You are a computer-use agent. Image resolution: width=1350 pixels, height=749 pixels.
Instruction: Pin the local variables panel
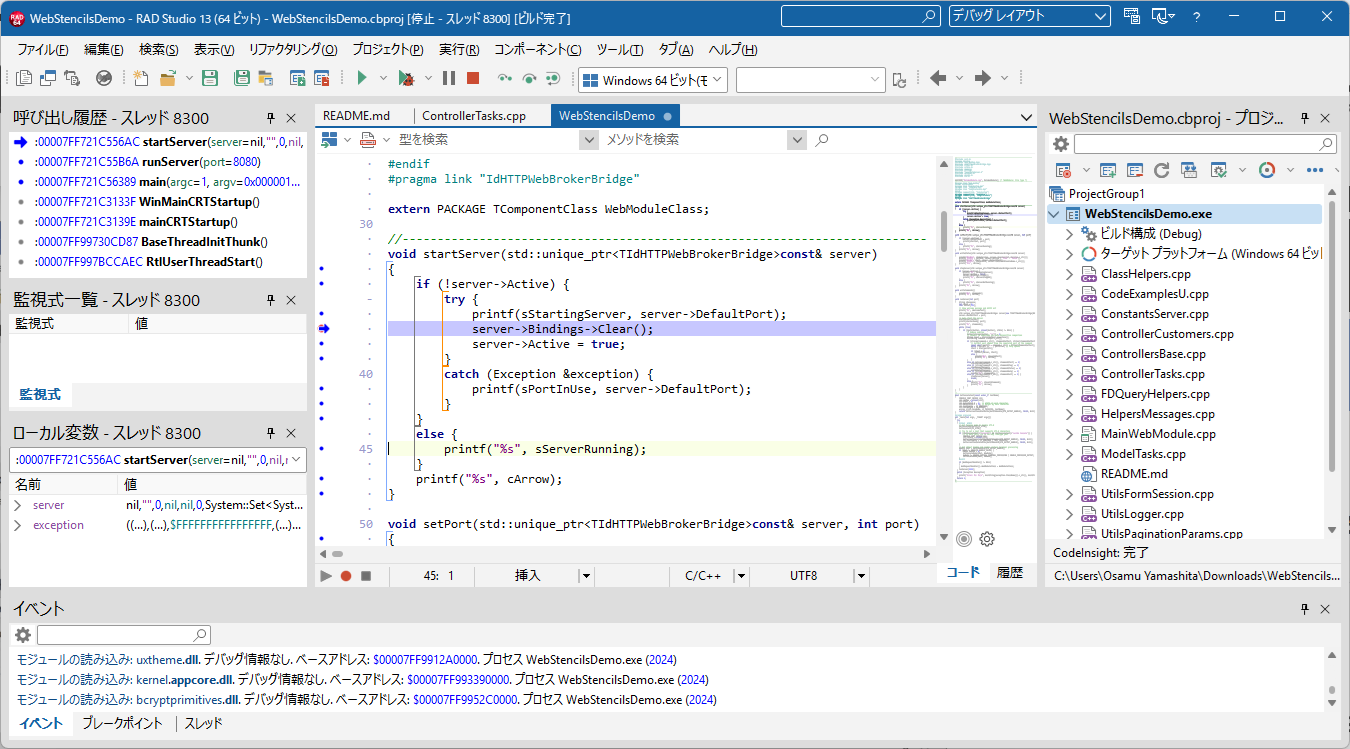coord(270,433)
